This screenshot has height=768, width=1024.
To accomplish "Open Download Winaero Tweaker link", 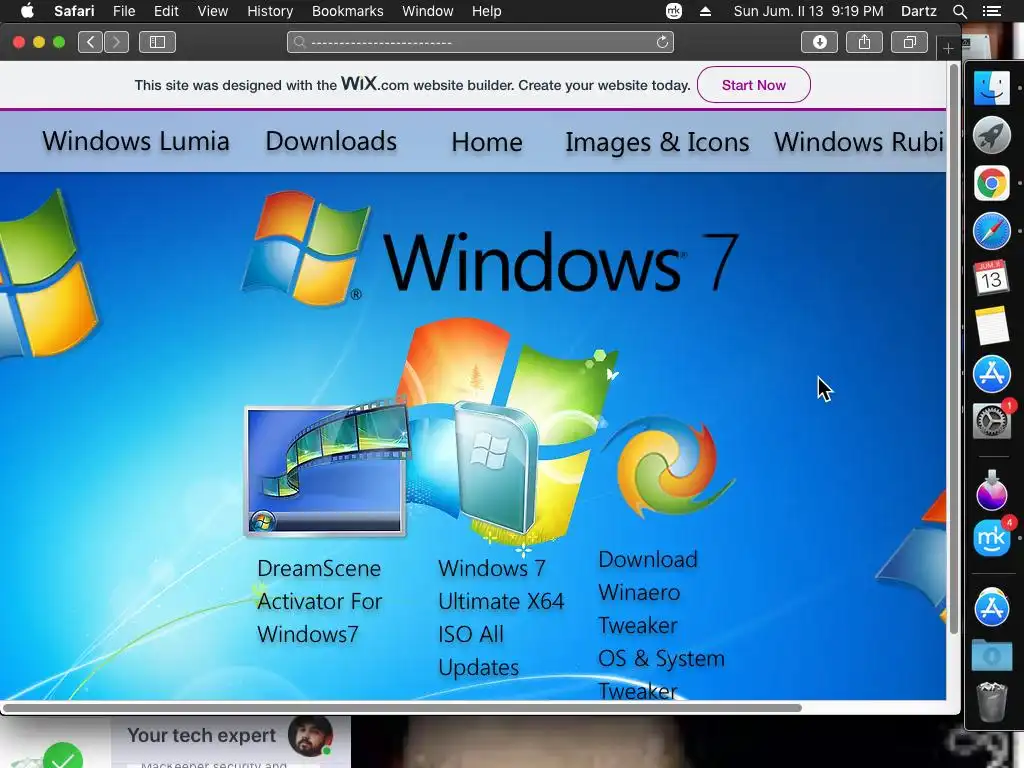I will click(661, 624).
